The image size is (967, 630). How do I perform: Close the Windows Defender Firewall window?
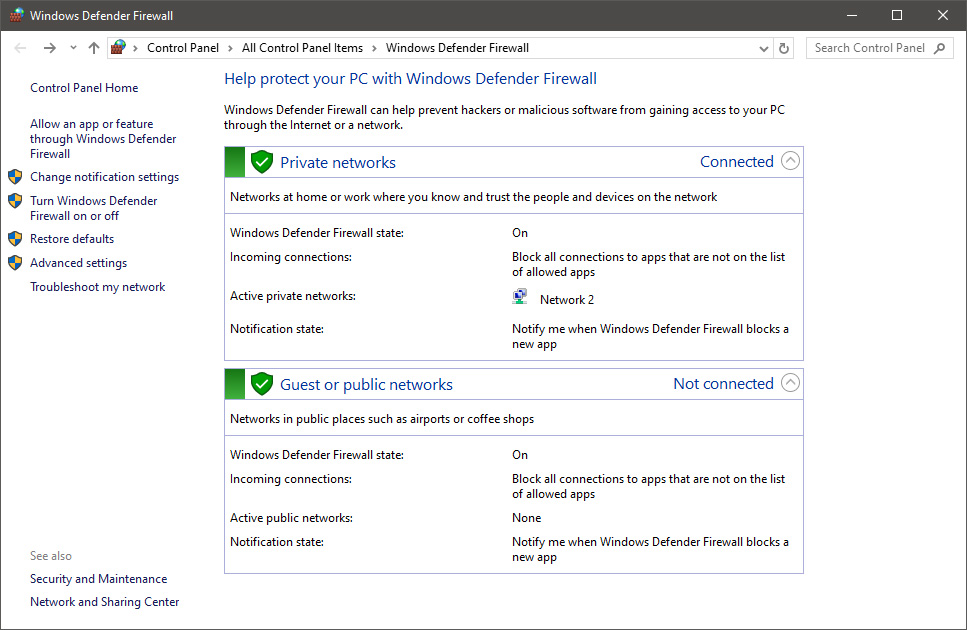click(x=943, y=15)
